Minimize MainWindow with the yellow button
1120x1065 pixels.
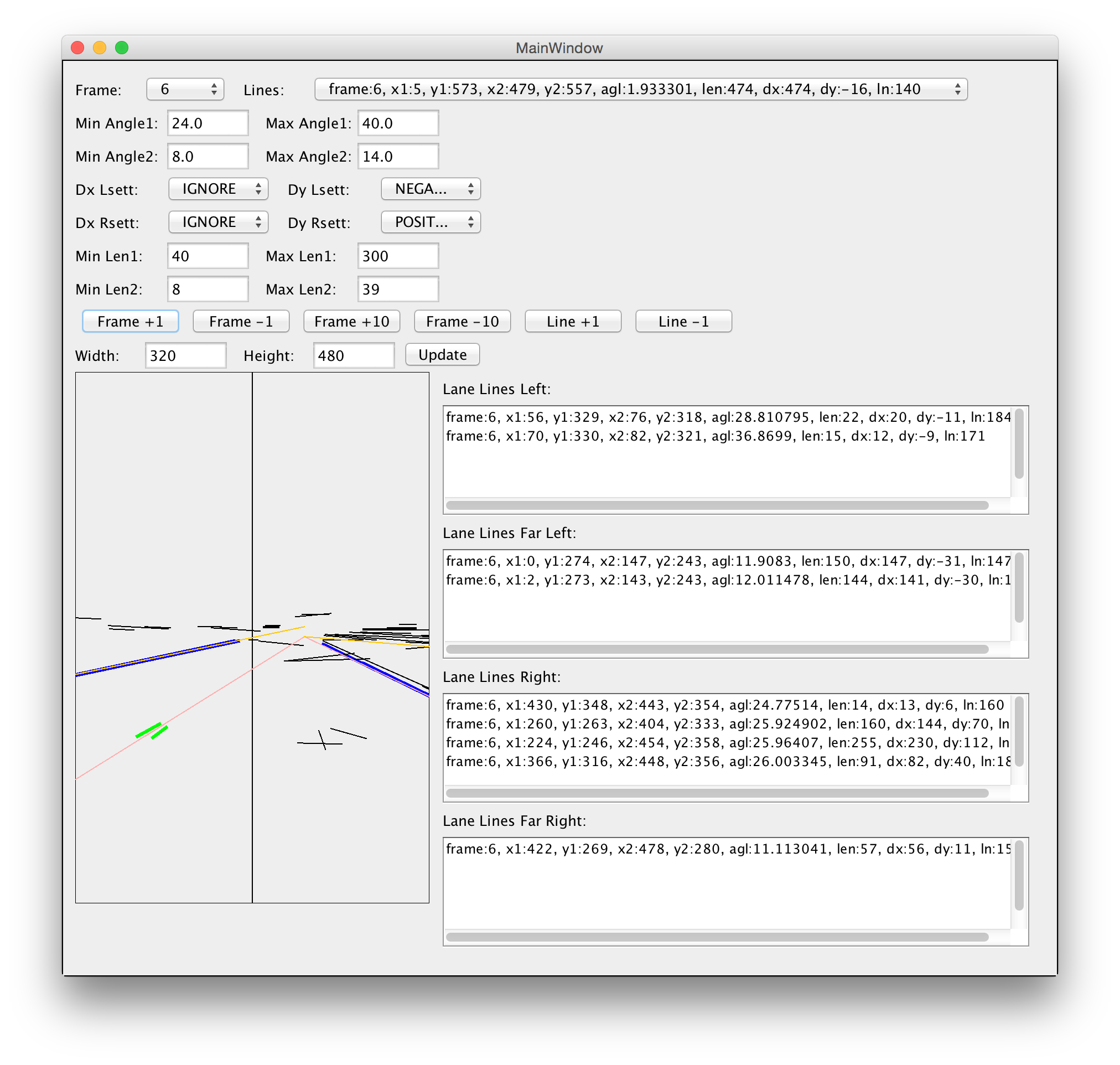tap(100, 48)
